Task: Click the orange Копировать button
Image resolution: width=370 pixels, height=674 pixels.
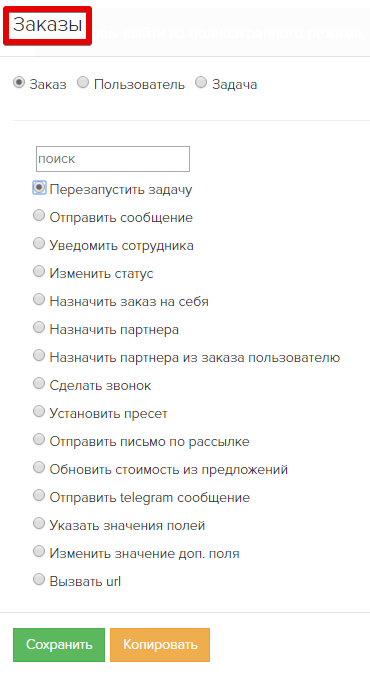Action: 160,645
